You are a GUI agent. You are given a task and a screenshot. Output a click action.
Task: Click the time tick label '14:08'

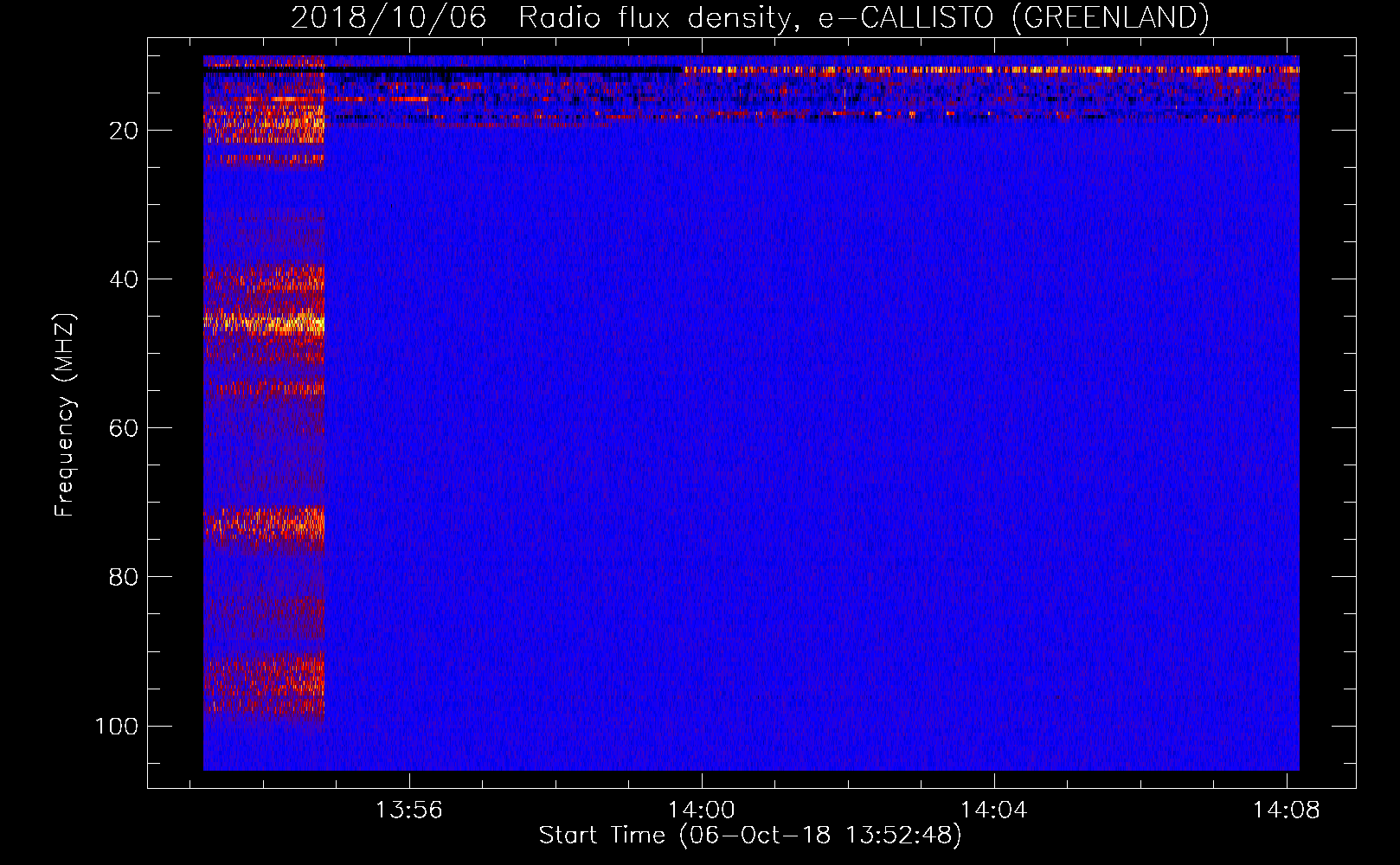[x=1287, y=811]
